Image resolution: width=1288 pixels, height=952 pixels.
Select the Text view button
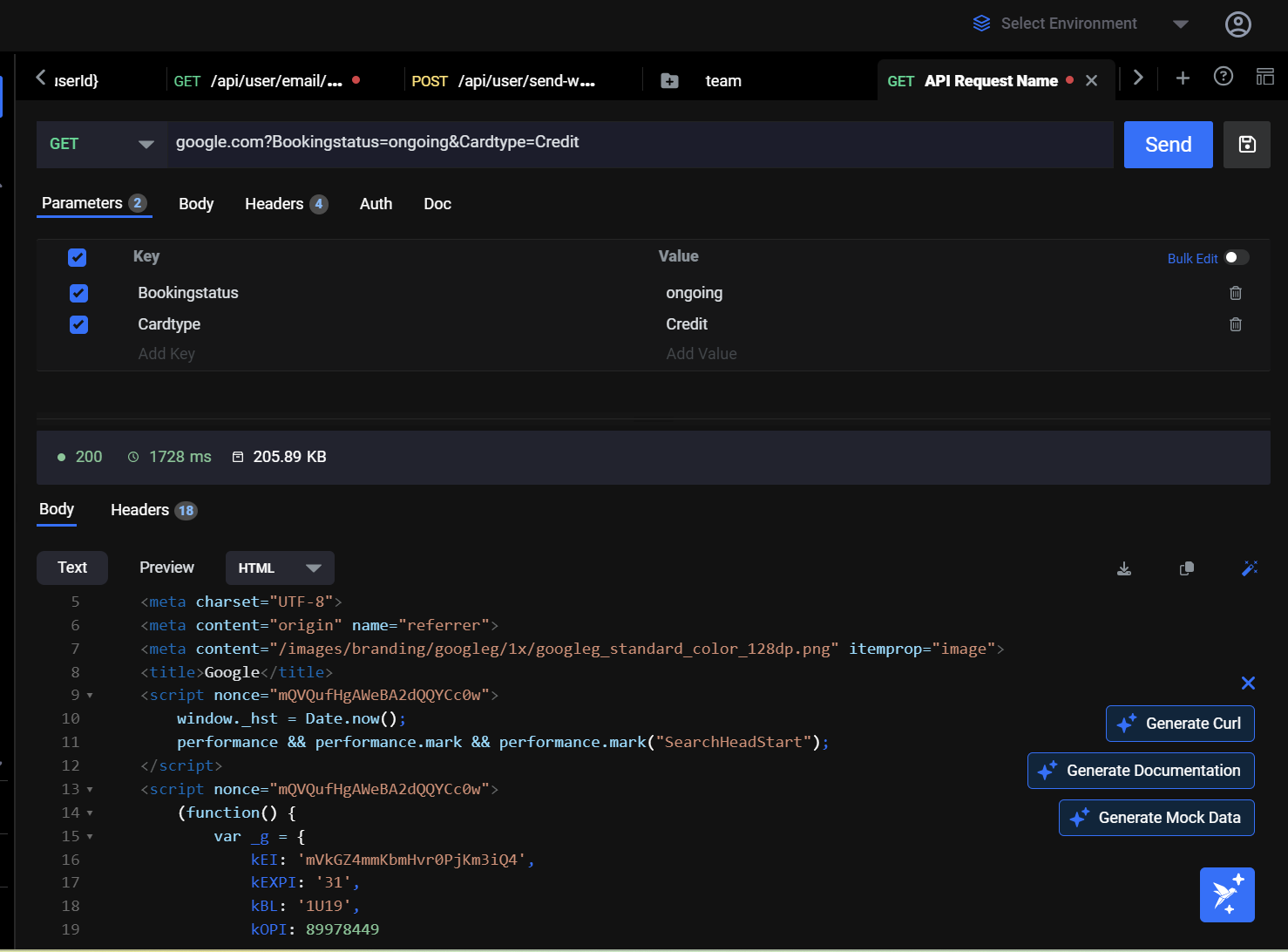click(72, 568)
